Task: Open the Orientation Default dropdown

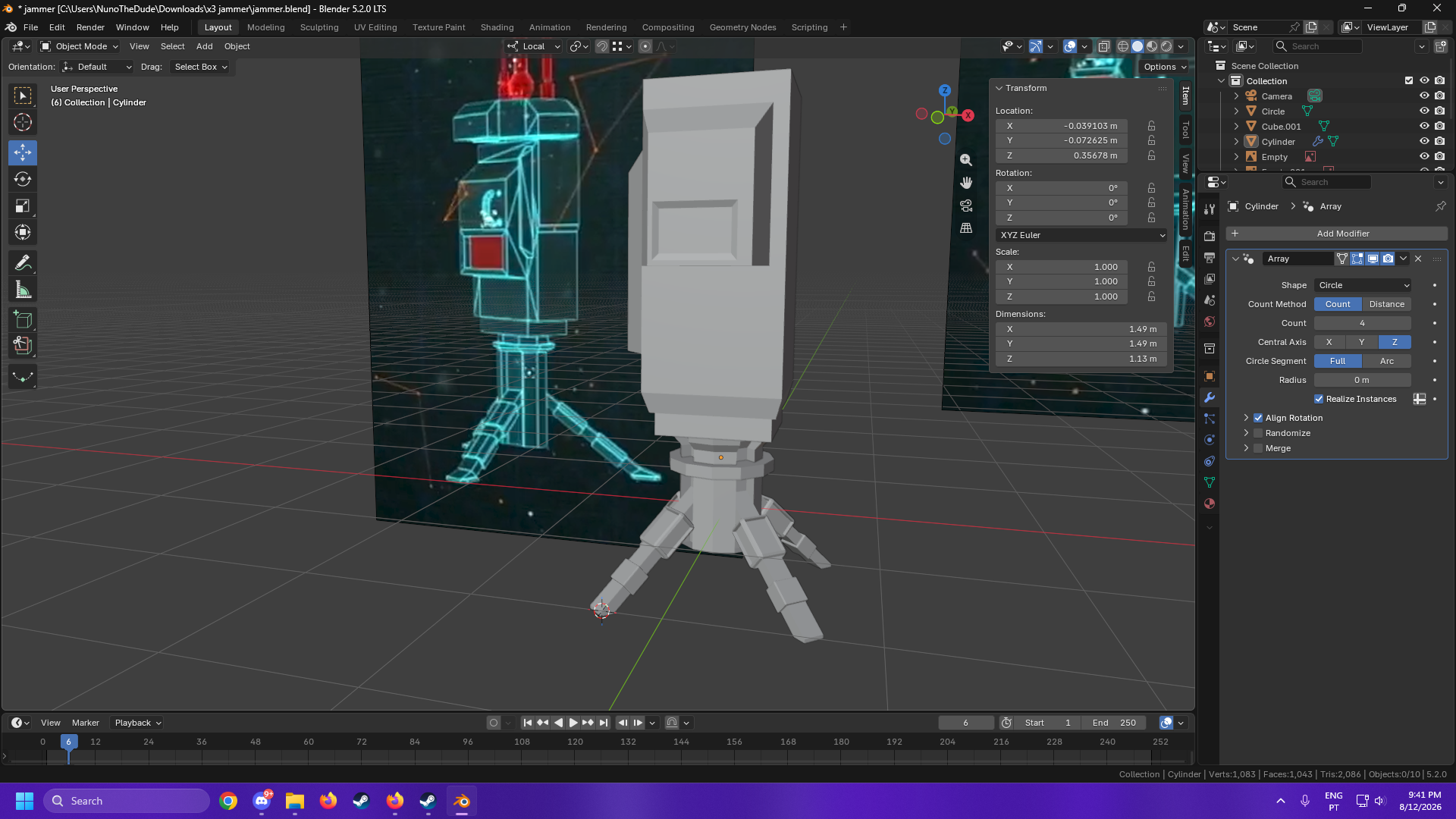Action: pyautogui.click(x=97, y=67)
